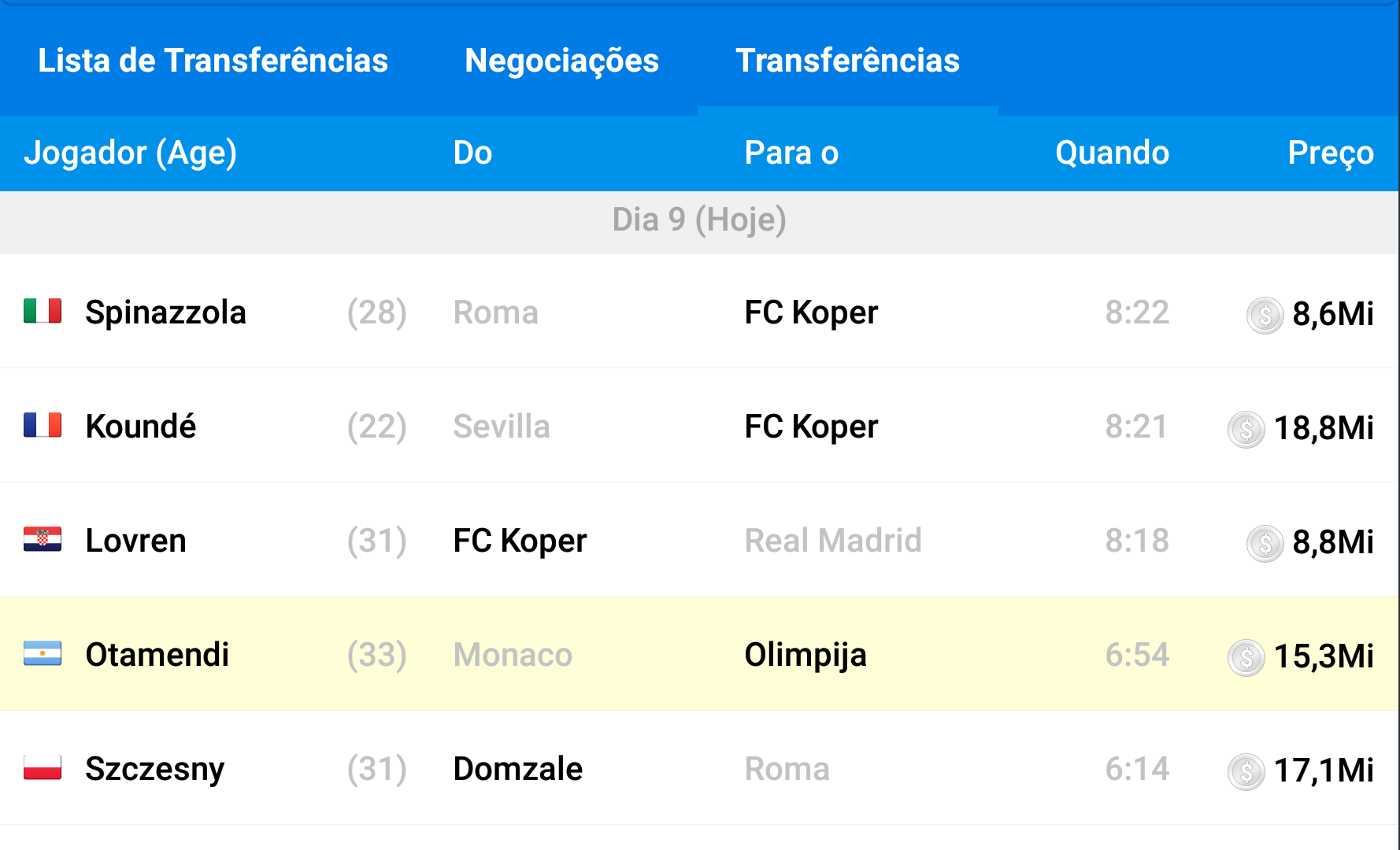
Task: Open FC Koper in Koundé's row
Action: 811,427
